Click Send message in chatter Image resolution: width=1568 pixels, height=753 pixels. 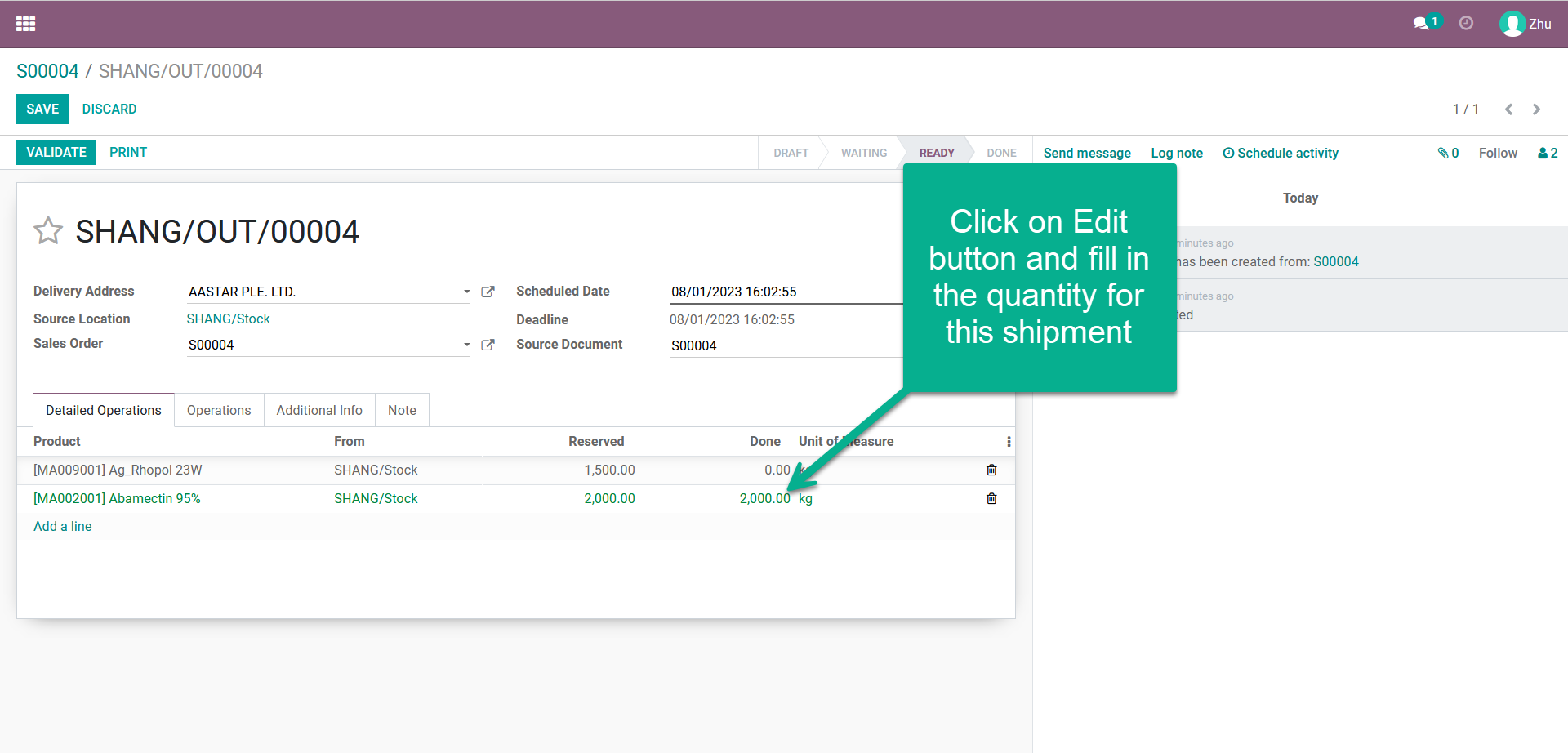point(1087,153)
